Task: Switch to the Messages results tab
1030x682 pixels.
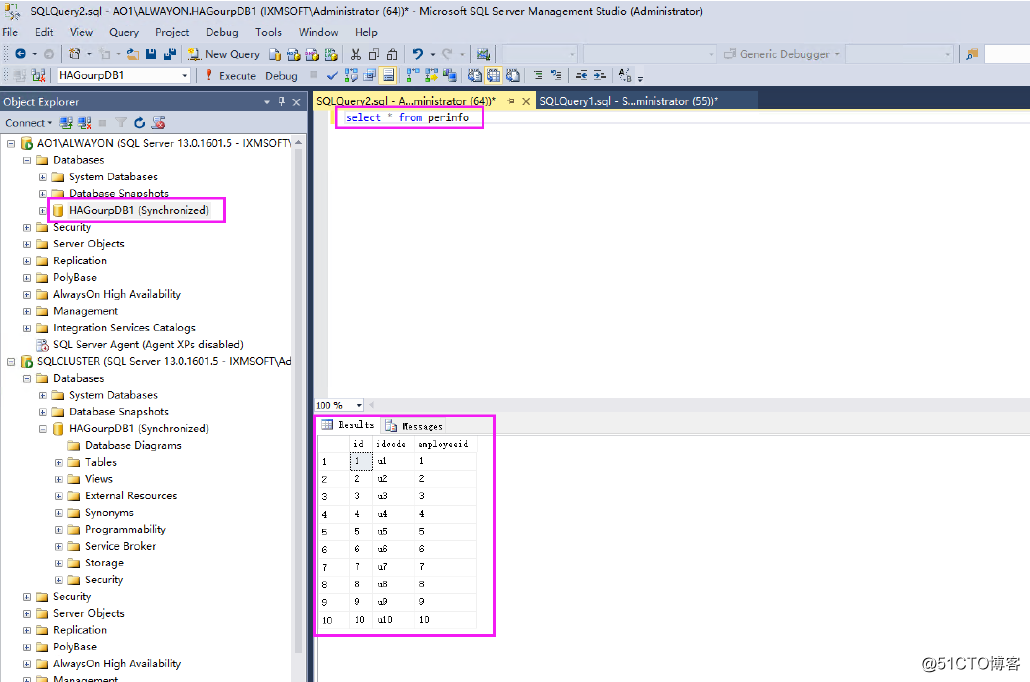Action: point(414,426)
